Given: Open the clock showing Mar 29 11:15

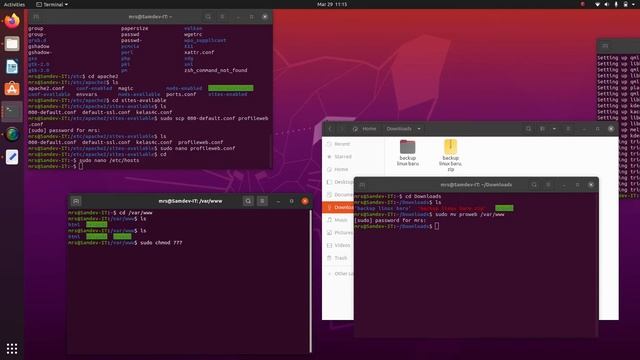Looking at the screenshot, I should [x=332, y=4].
